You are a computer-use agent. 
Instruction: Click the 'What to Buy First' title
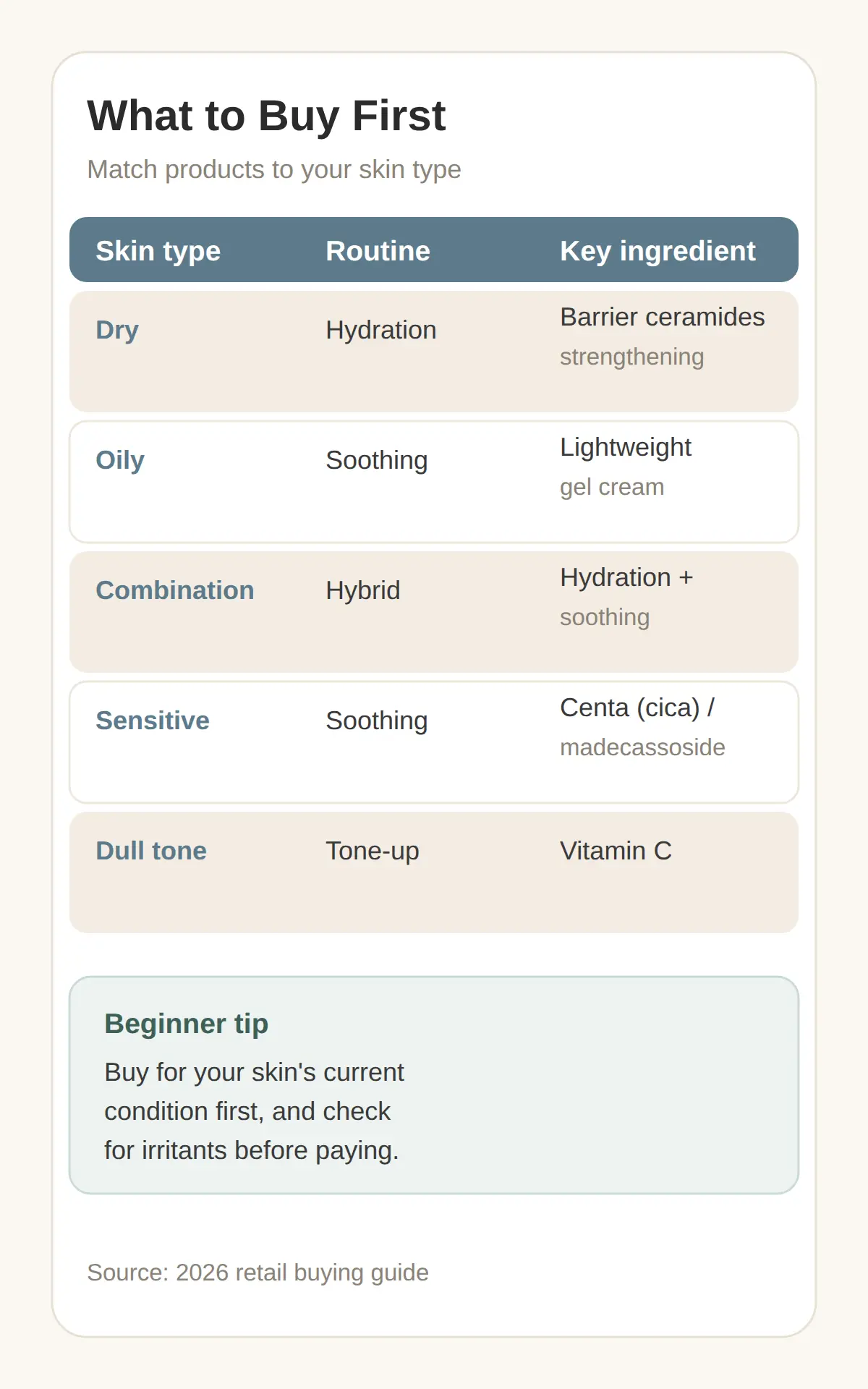[266, 116]
